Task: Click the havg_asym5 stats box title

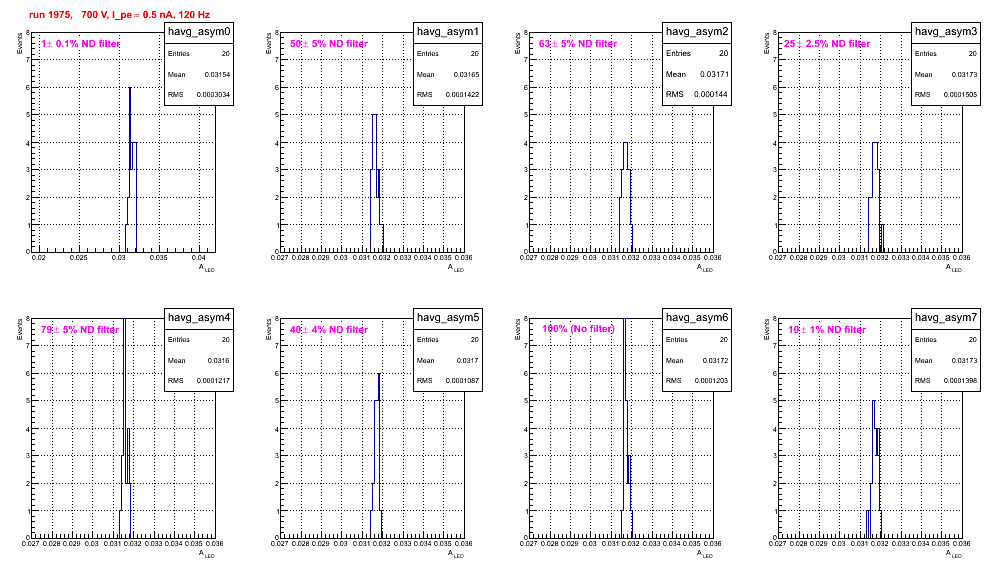Action: coord(448,317)
